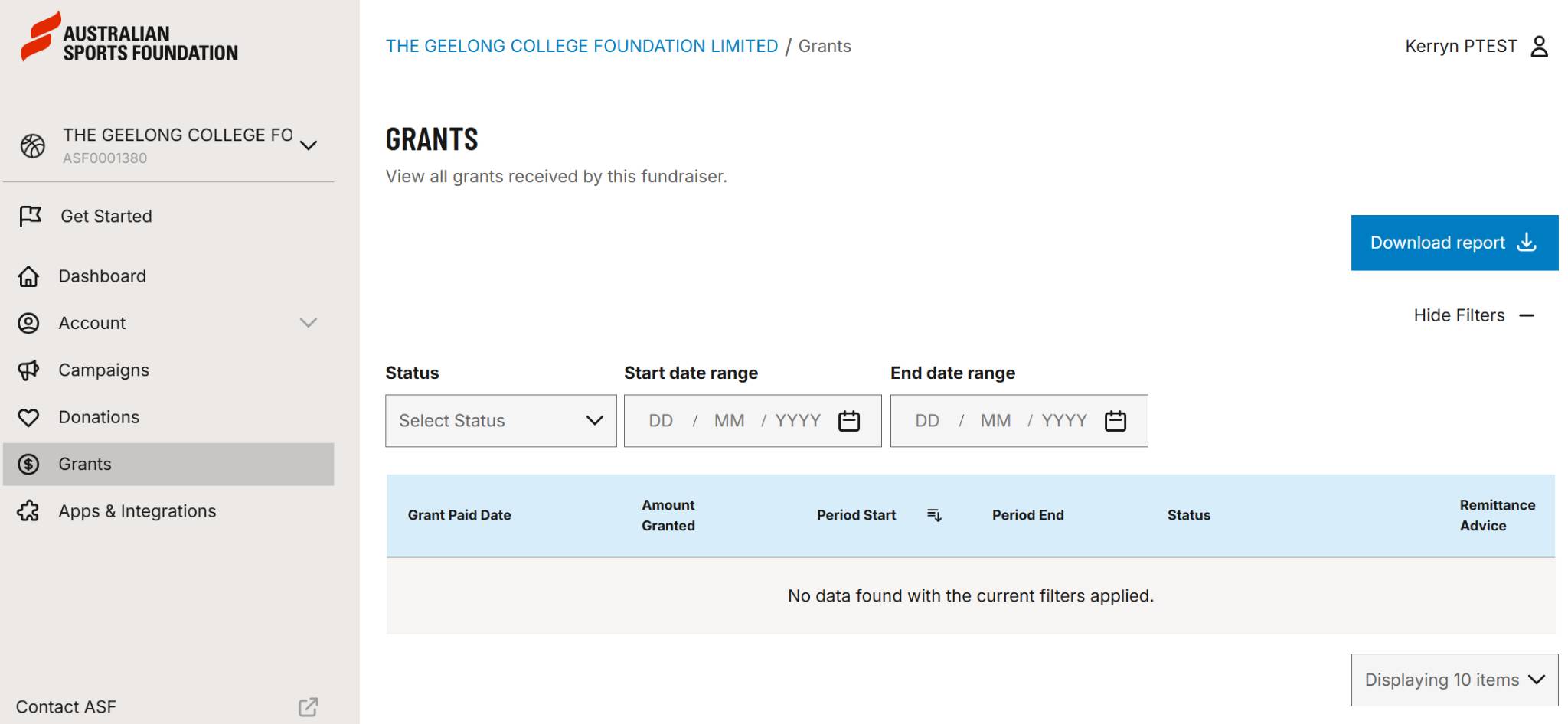Click DD in the End date range

927,421
